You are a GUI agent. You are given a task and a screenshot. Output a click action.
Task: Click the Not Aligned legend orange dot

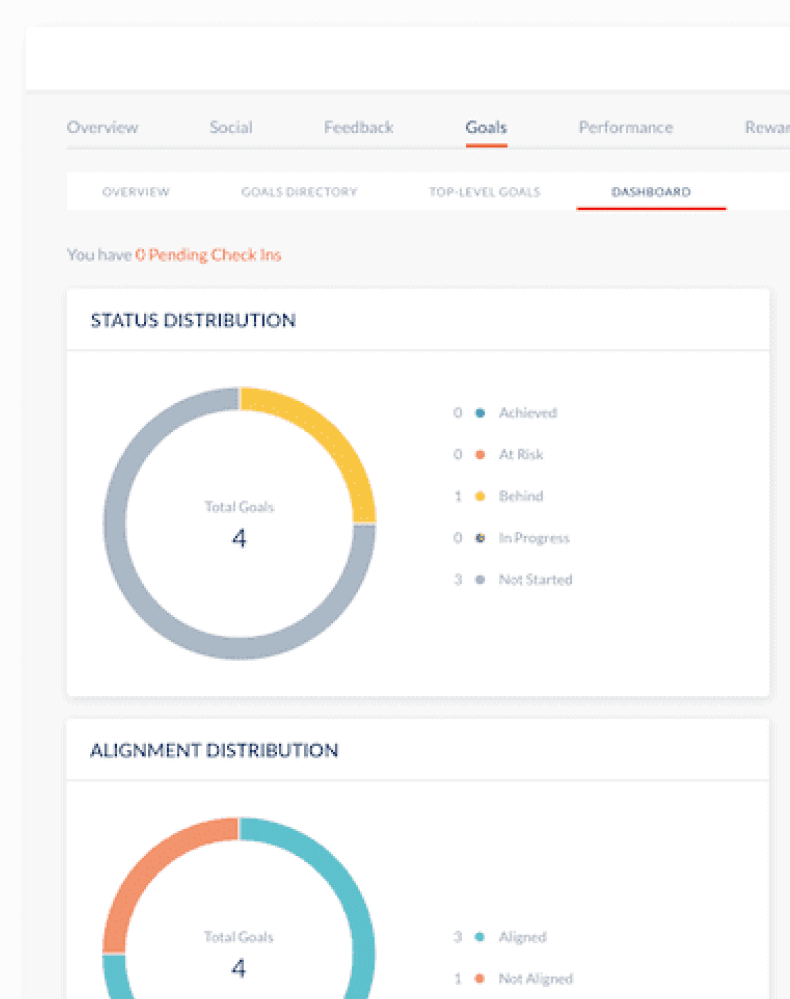tap(480, 979)
